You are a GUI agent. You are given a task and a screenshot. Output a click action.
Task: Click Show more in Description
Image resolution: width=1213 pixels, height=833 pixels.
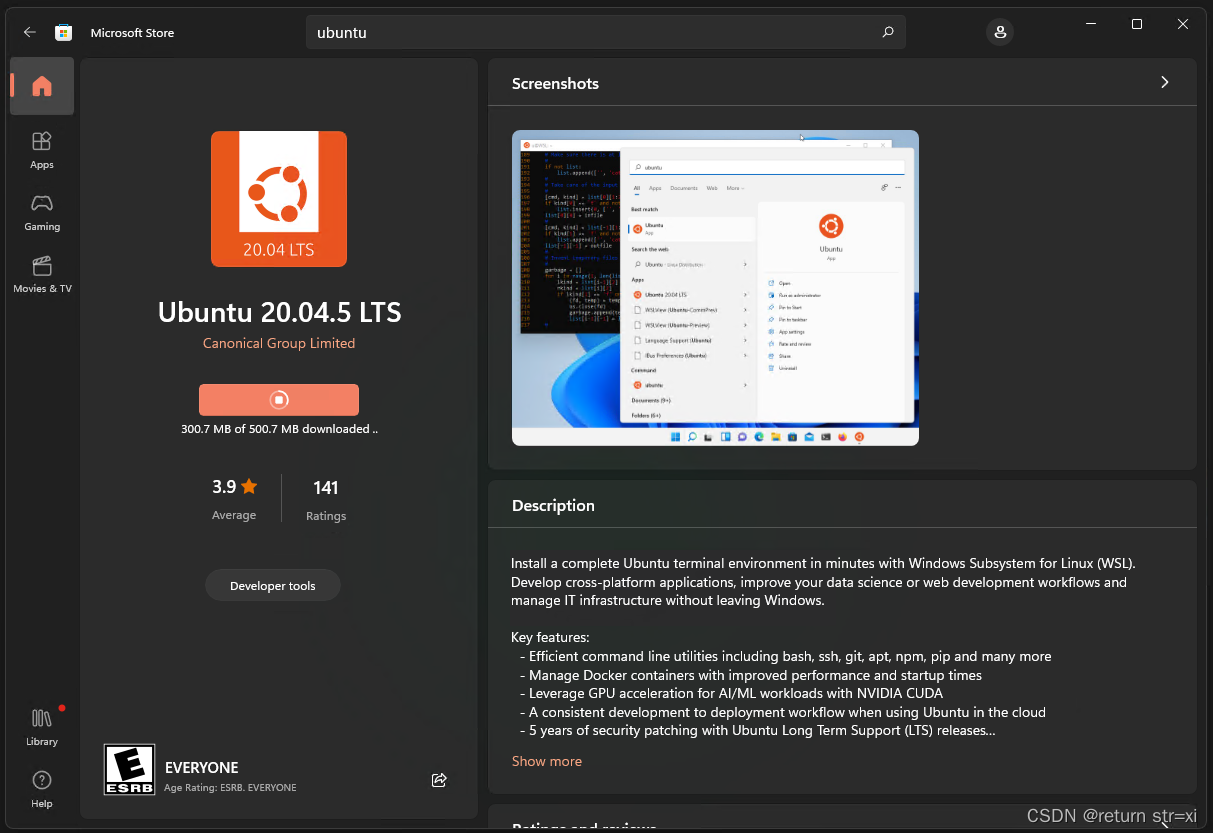point(546,761)
